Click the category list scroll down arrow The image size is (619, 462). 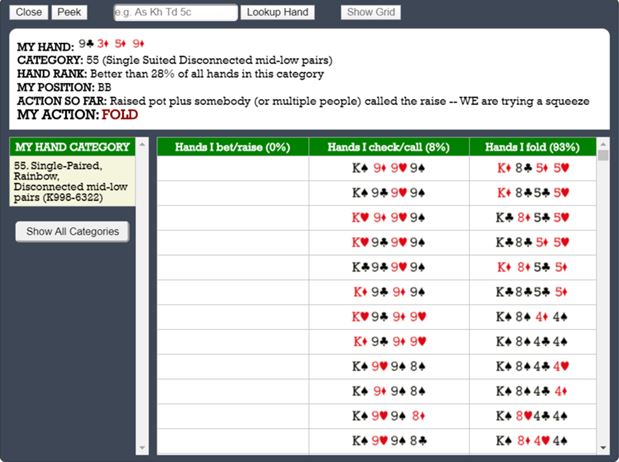click(142, 448)
